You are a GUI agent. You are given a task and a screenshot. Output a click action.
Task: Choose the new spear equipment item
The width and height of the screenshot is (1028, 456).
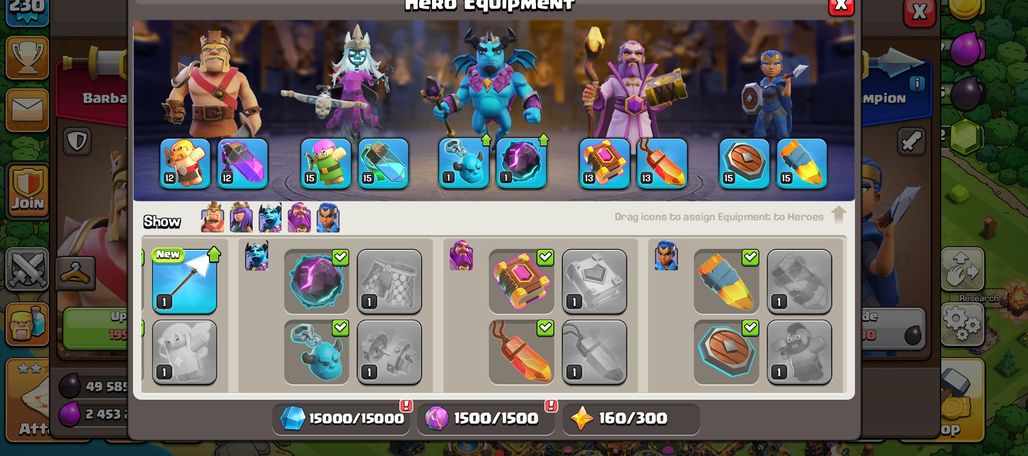[184, 282]
